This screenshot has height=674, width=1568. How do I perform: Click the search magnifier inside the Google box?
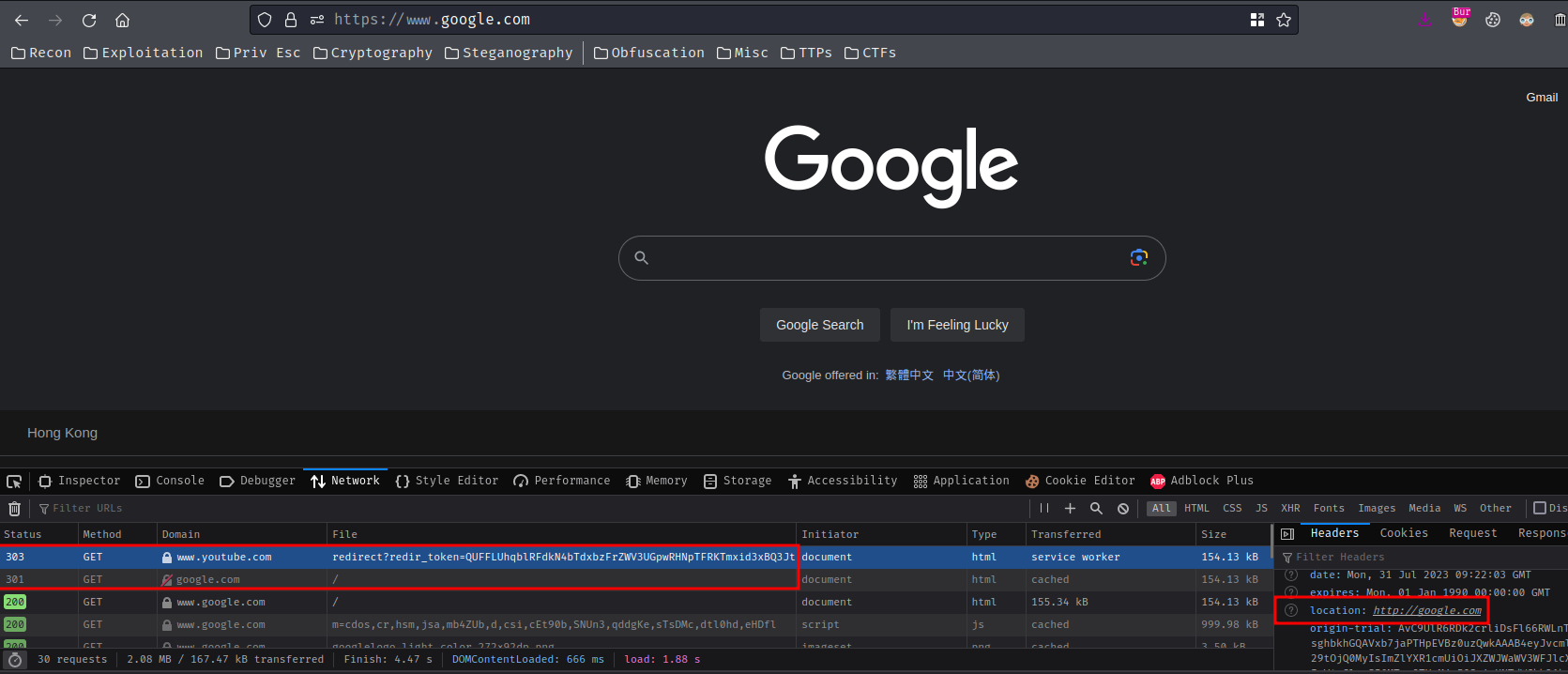[641, 258]
